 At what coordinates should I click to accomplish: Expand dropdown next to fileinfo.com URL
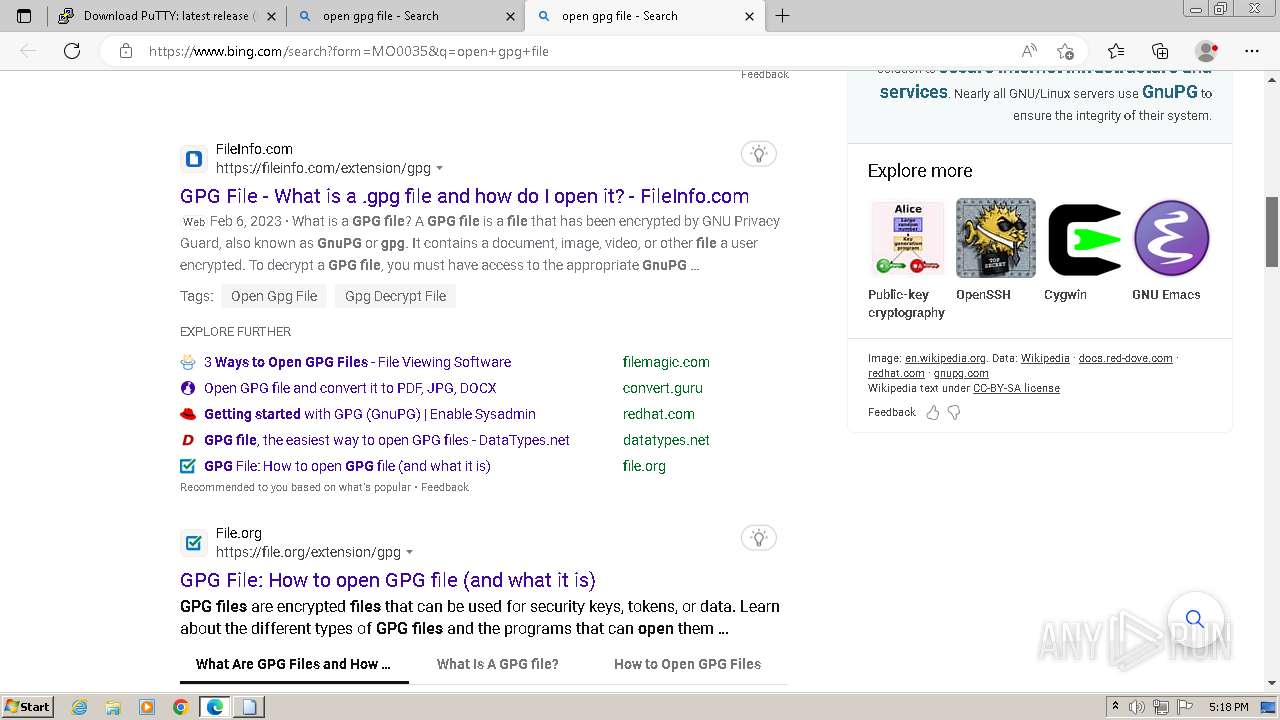pyautogui.click(x=439, y=169)
